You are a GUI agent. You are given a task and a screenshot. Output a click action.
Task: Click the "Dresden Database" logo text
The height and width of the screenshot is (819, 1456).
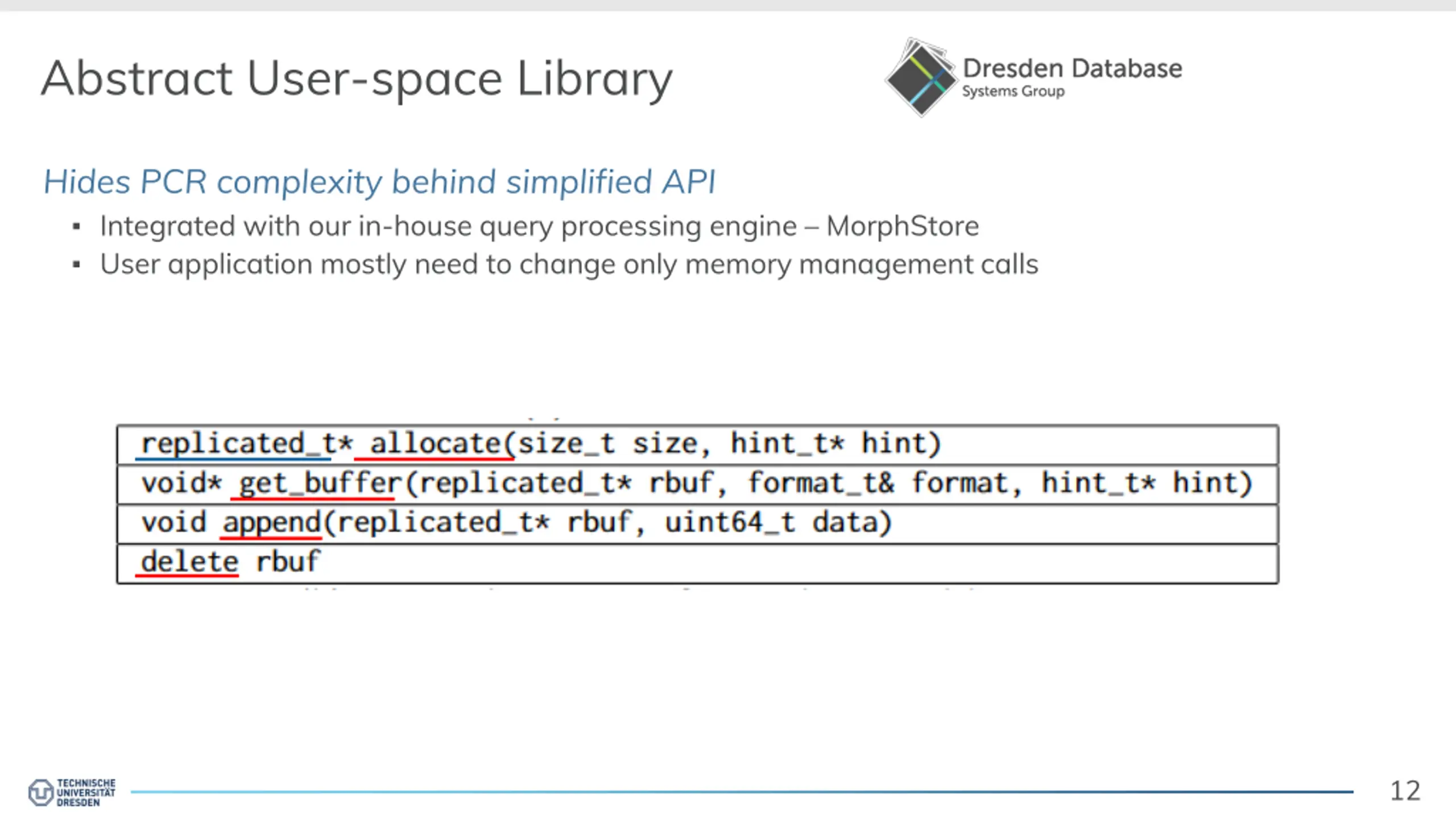pyautogui.click(x=1072, y=68)
